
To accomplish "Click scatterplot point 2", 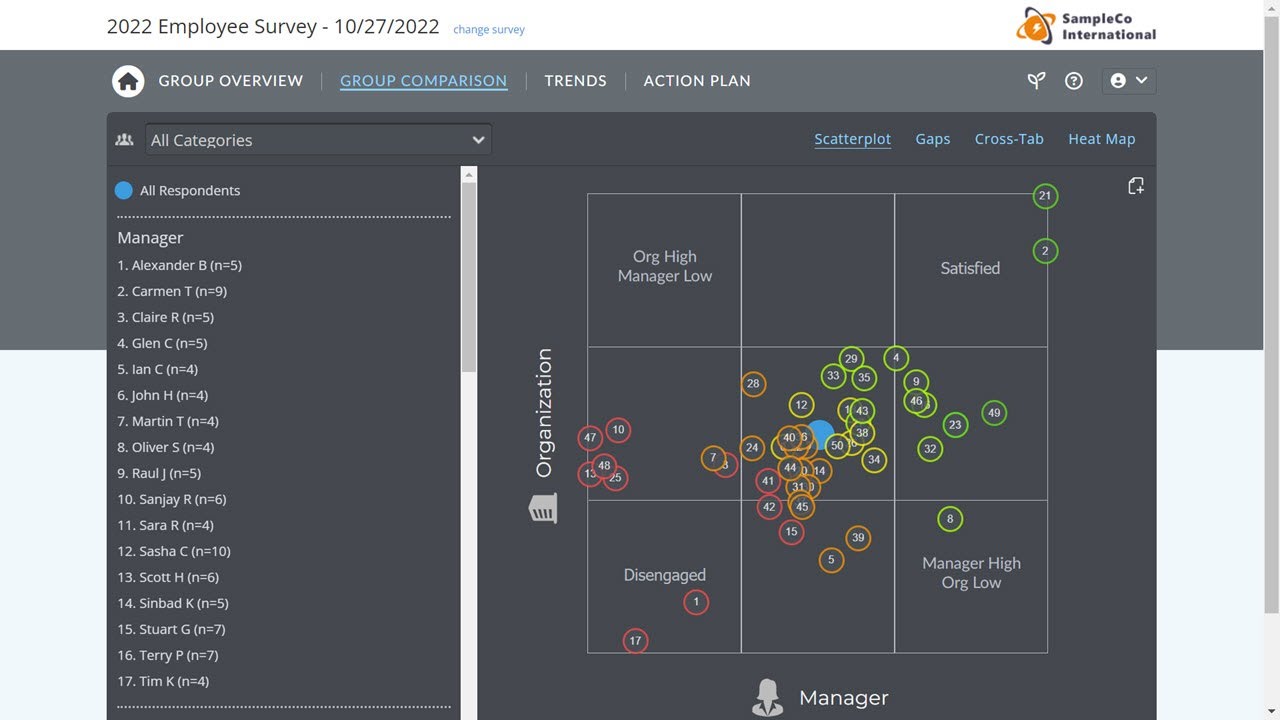I will click(x=1045, y=251).
